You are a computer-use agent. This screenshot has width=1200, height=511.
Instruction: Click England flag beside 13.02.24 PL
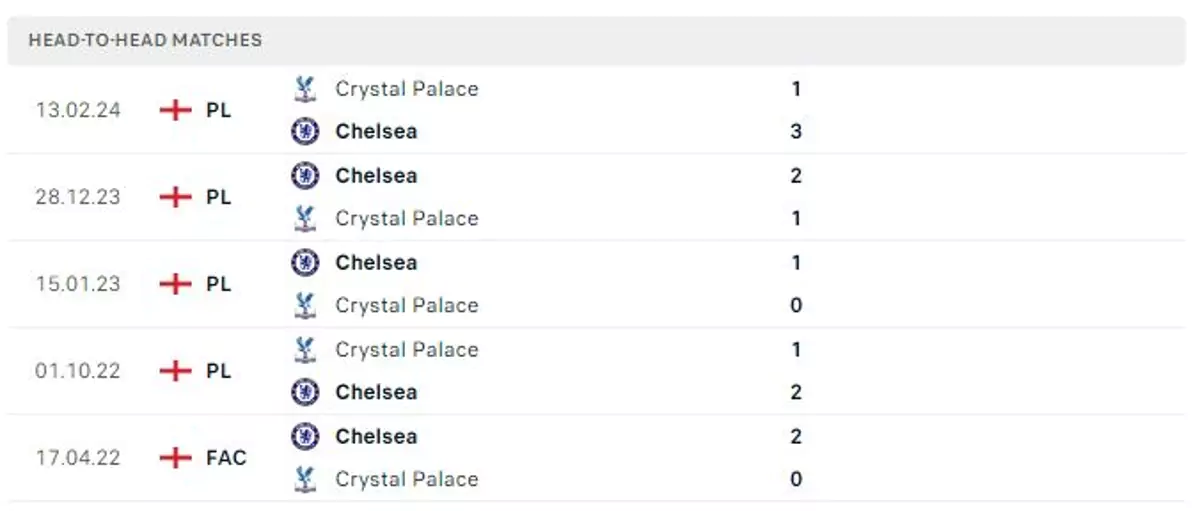click(176, 110)
